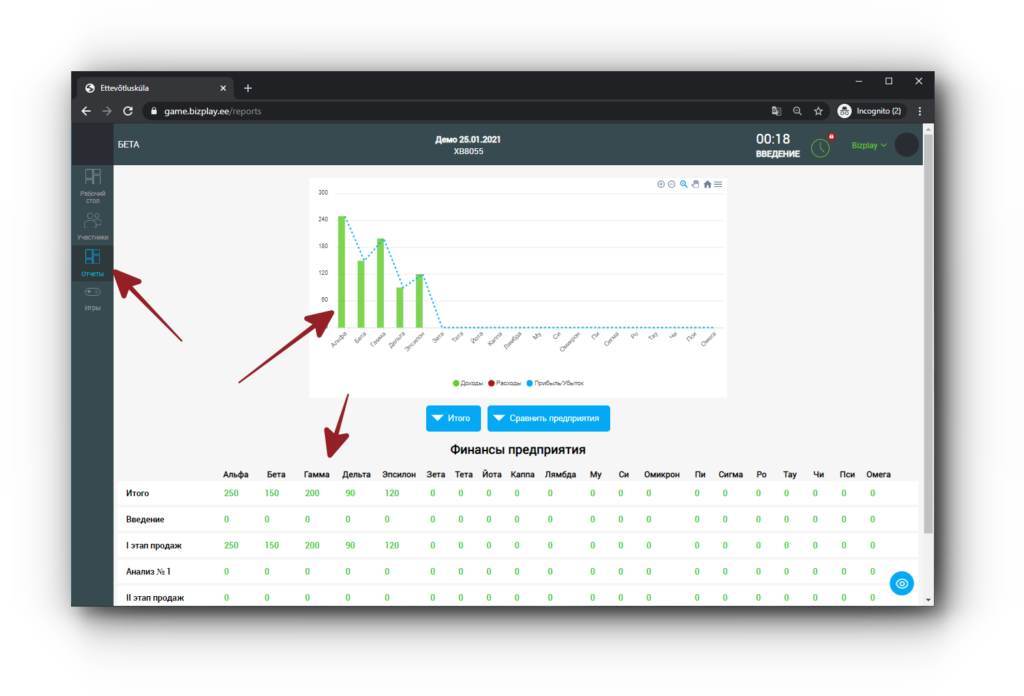Click the chart zoom out minus icon

click(672, 184)
